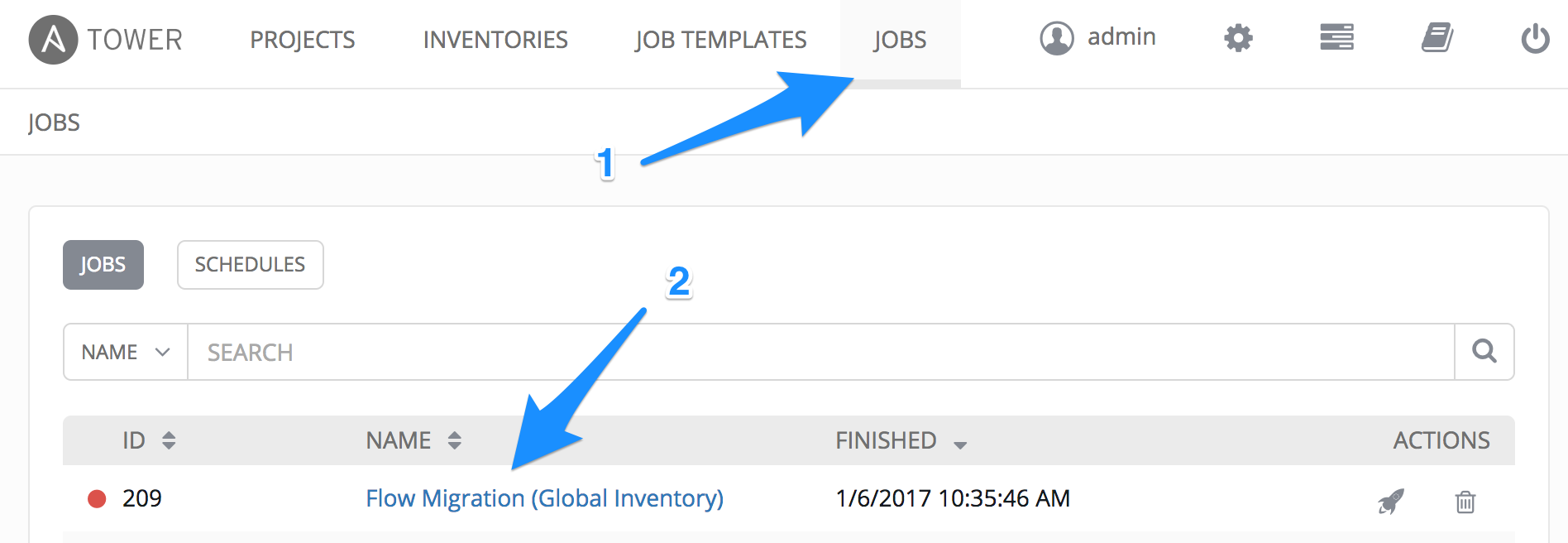Click the Tower logo icon

[53, 39]
